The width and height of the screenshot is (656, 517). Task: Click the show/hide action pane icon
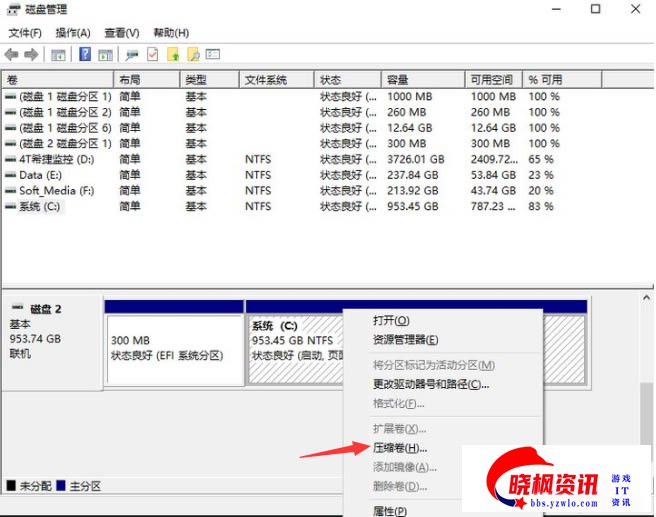pyautogui.click(x=105, y=54)
